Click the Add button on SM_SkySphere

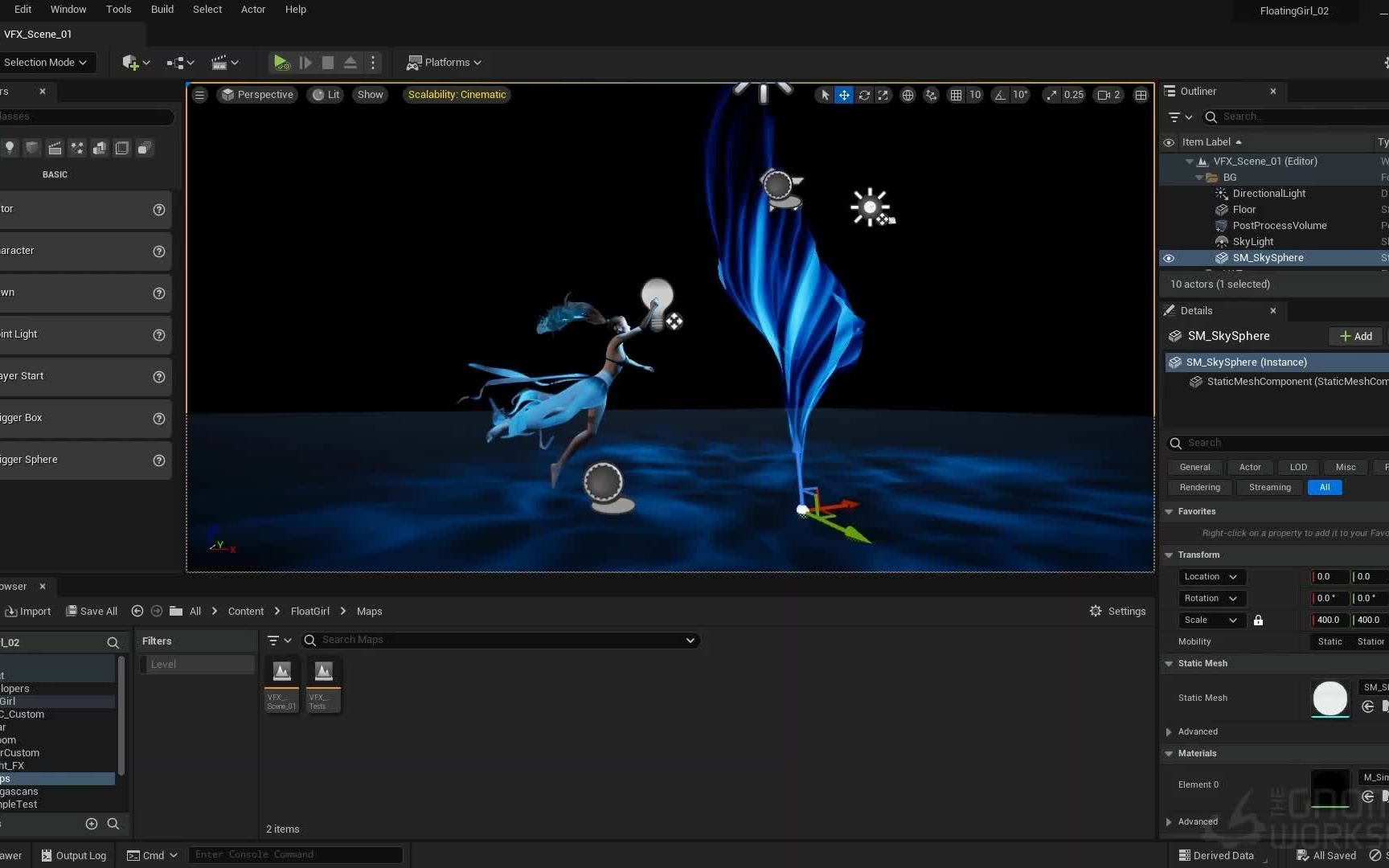pyautogui.click(x=1355, y=336)
